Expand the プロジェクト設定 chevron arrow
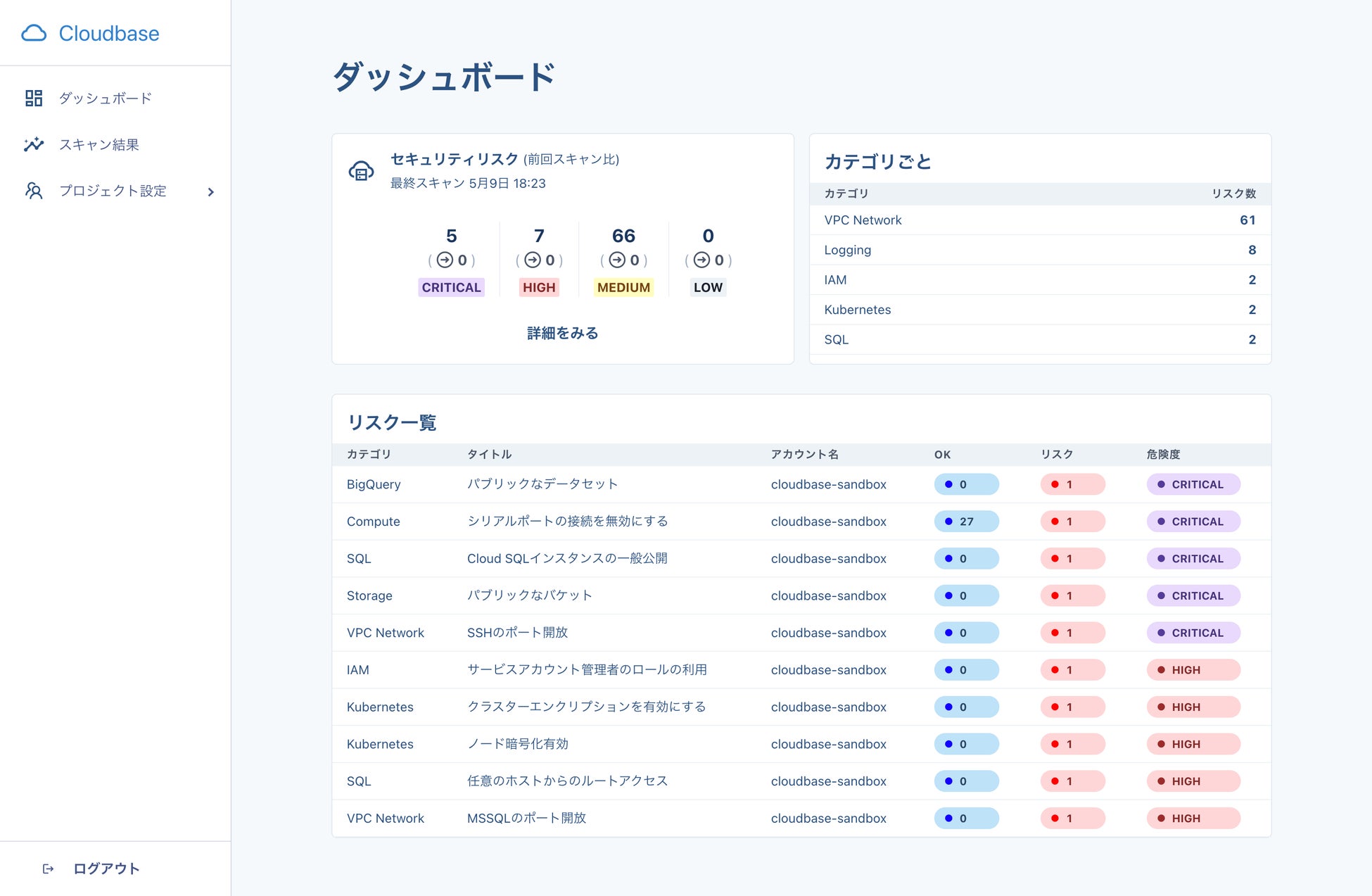 [x=210, y=191]
